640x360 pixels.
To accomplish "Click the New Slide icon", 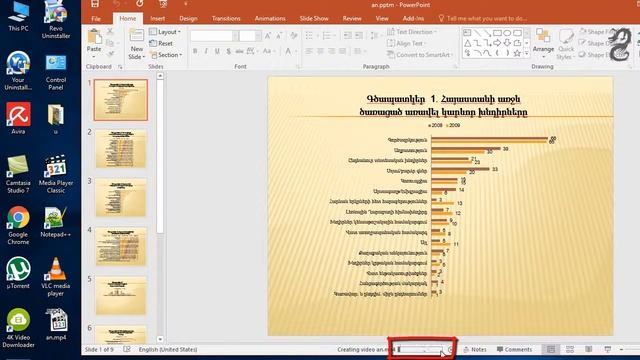I will [x=136, y=36].
